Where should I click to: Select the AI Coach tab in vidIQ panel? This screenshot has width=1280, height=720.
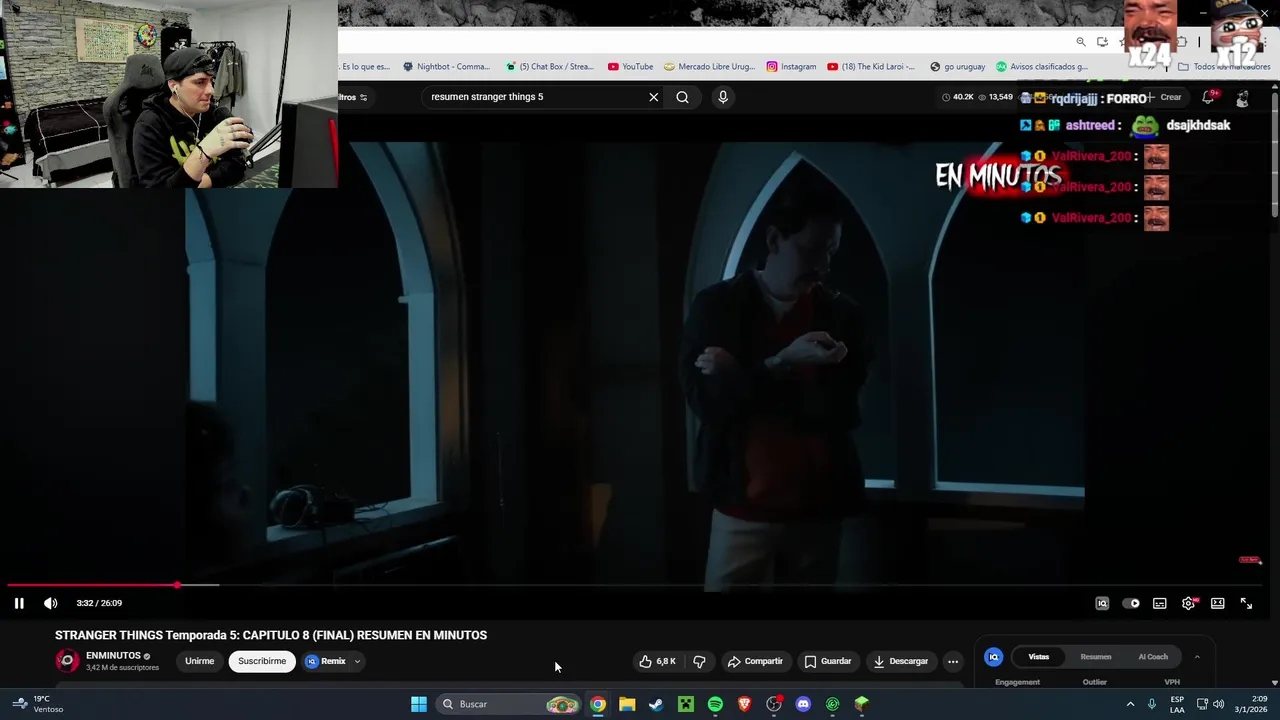[x=1153, y=657]
